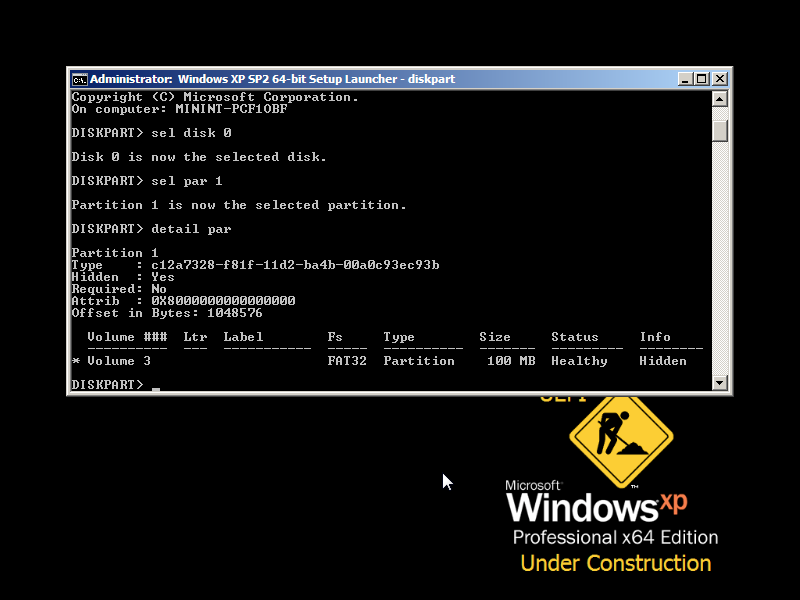The image size is (800, 600).
Task: Open the console system menu icon
Action: pyautogui.click(x=79, y=79)
